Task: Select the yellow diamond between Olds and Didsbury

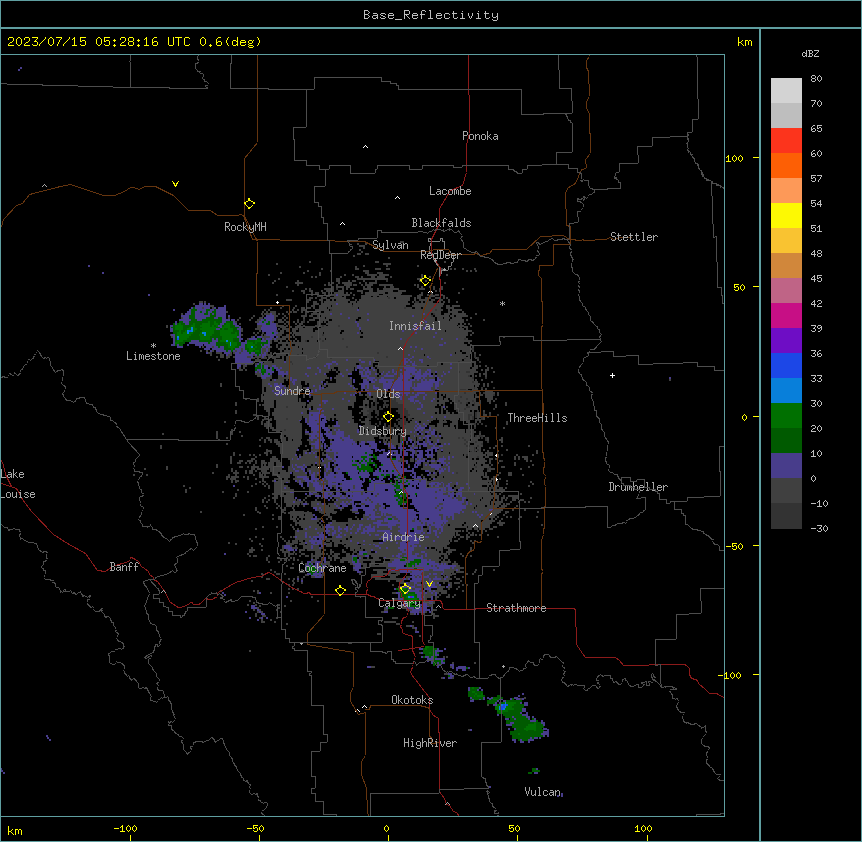Action: (388, 417)
